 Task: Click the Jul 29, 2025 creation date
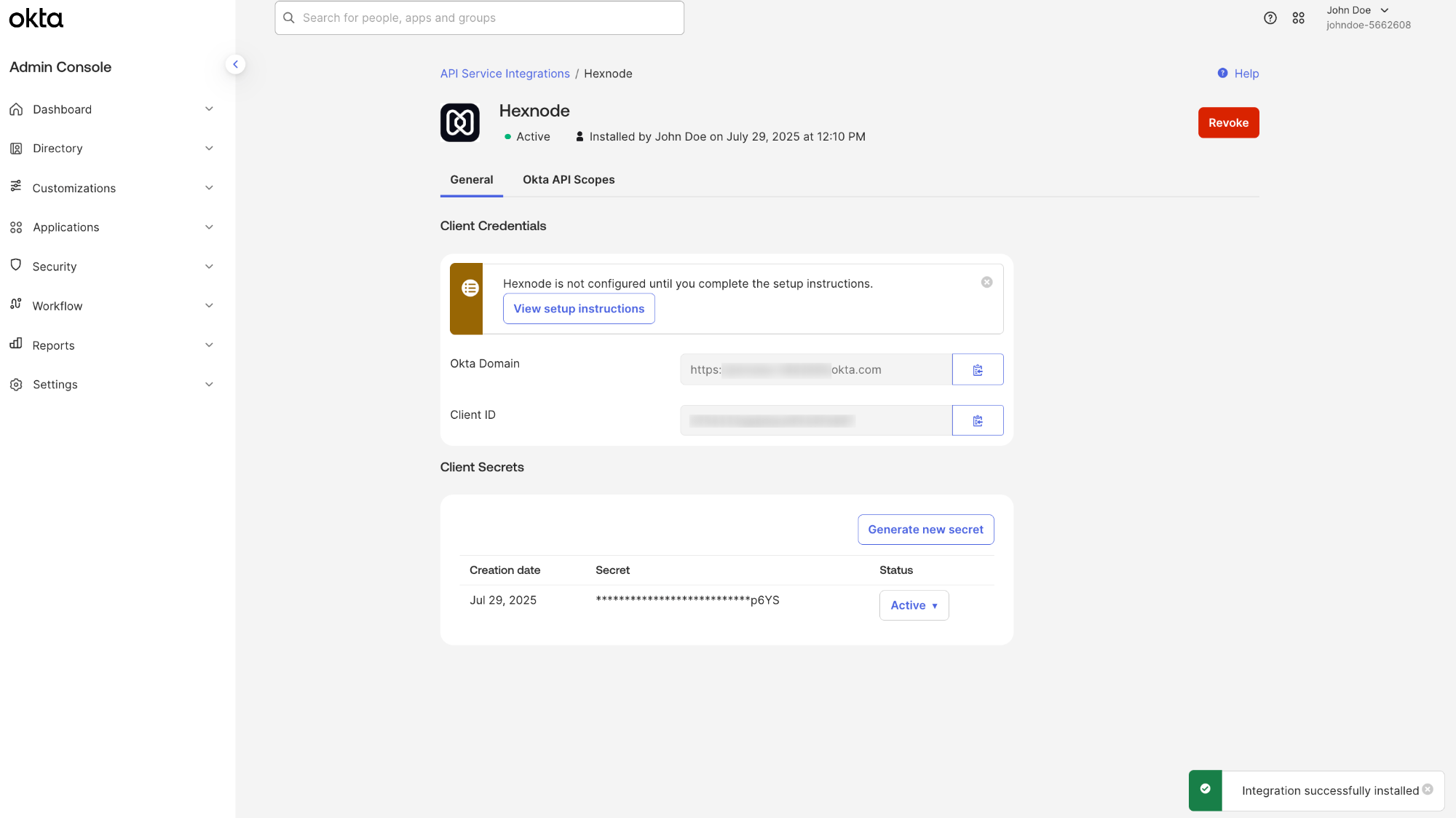click(503, 600)
